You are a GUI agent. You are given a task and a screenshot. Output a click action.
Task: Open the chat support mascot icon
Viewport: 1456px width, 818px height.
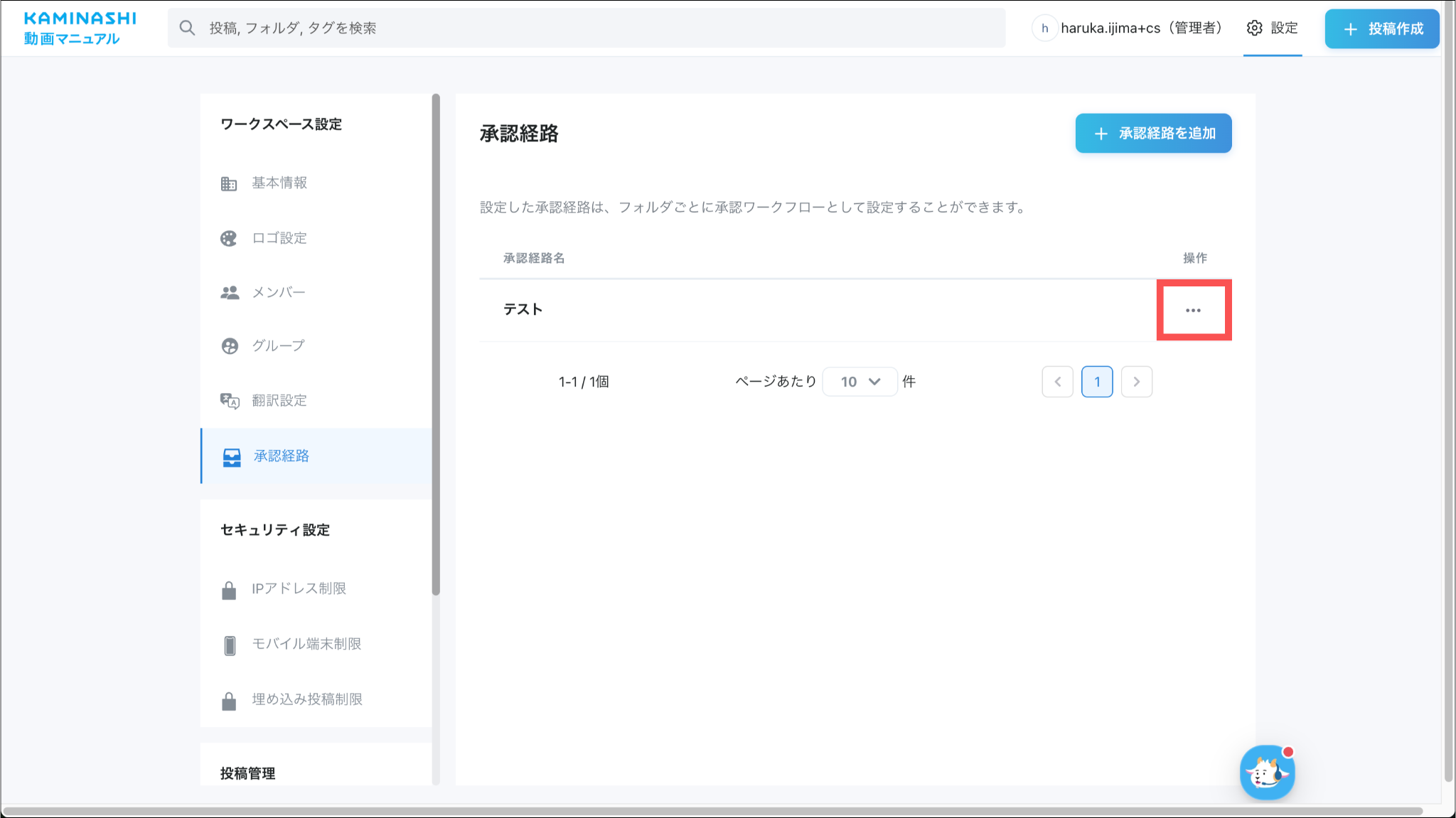tap(1267, 773)
